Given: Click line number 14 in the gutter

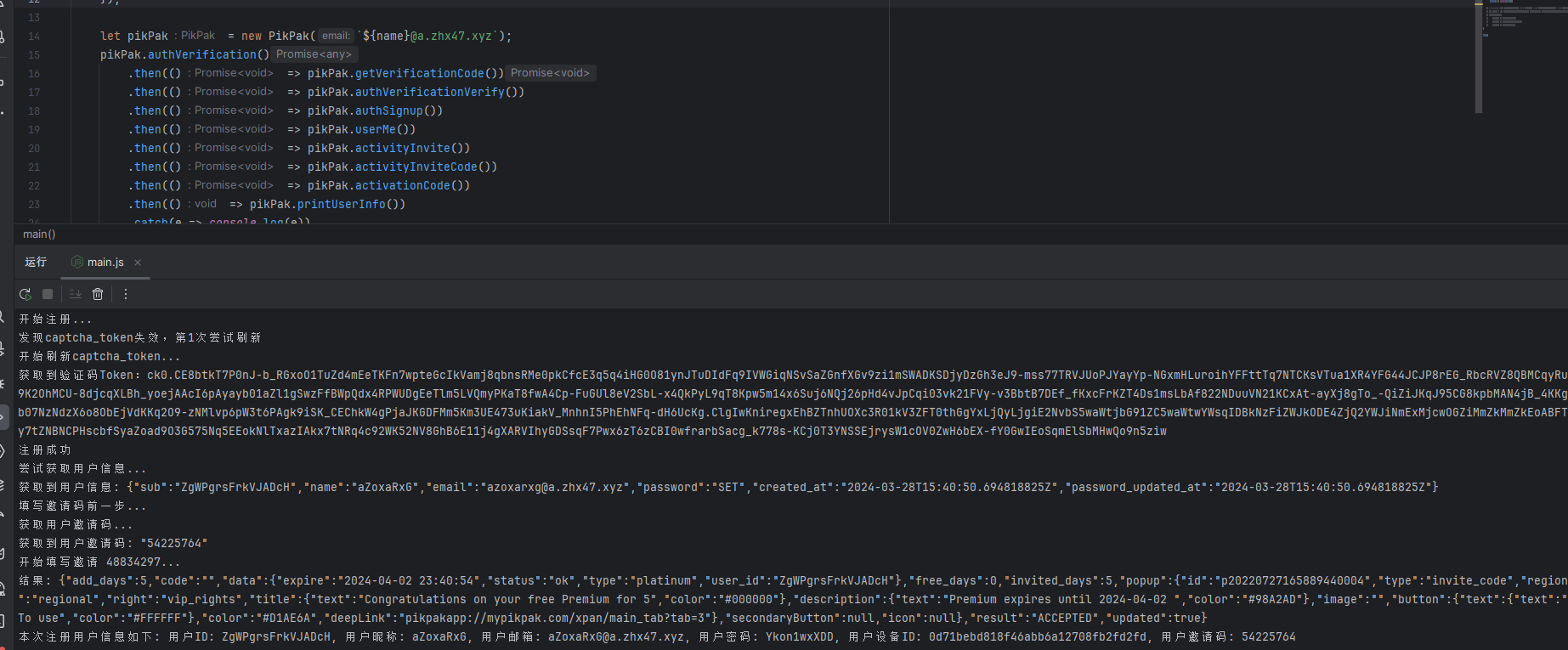Looking at the screenshot, I should point(34,36).
